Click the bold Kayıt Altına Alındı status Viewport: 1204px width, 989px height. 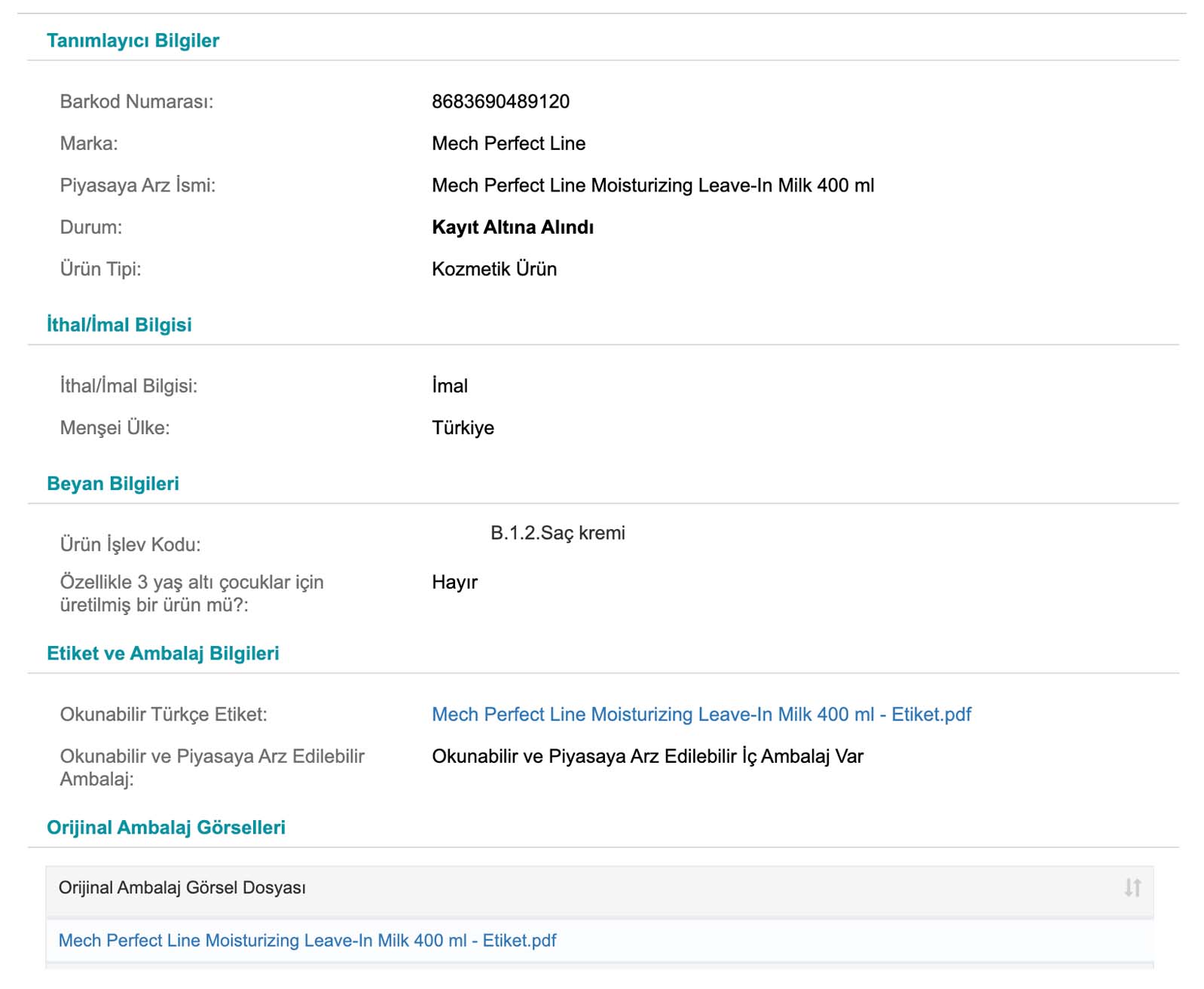click(x=512, y=227)
